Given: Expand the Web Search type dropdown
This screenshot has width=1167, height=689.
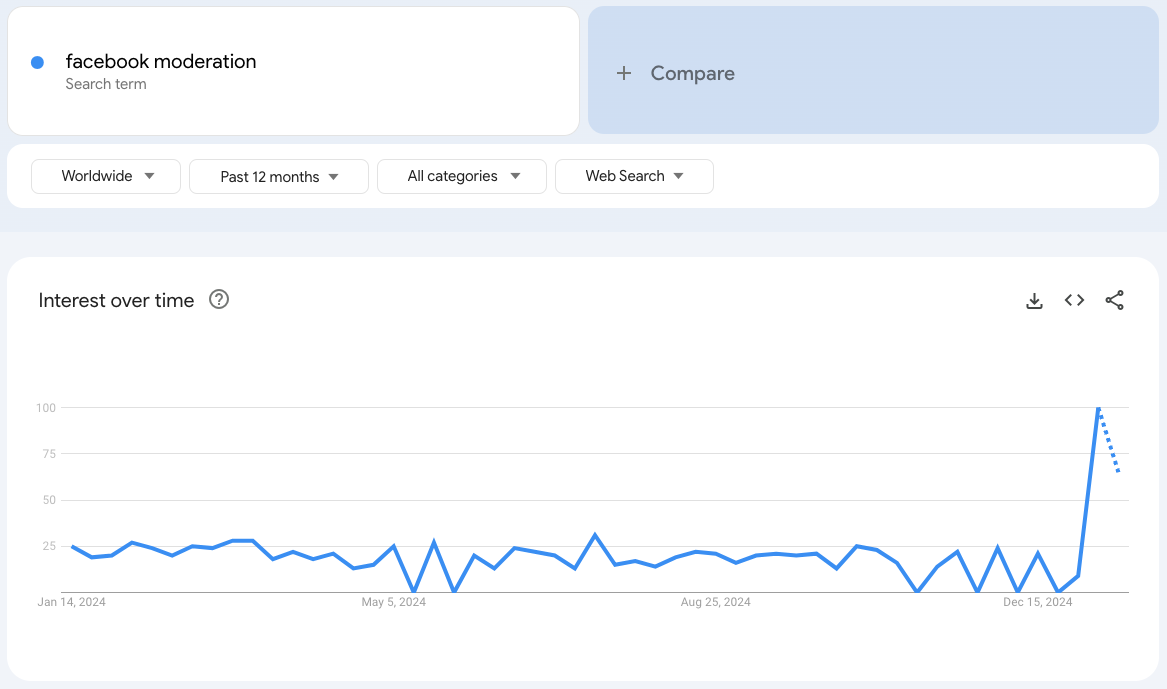Looking at the screenshot, I should tap(634, 176).
